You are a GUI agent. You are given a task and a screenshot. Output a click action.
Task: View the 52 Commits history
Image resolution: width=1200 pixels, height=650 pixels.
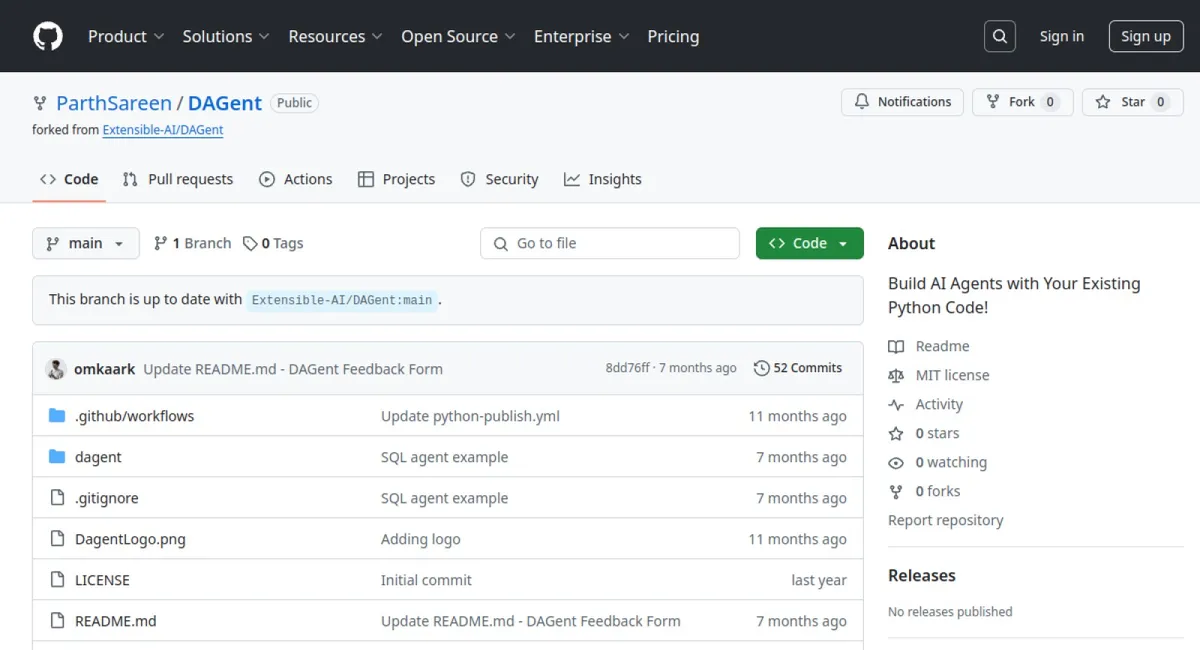(798, 368)
